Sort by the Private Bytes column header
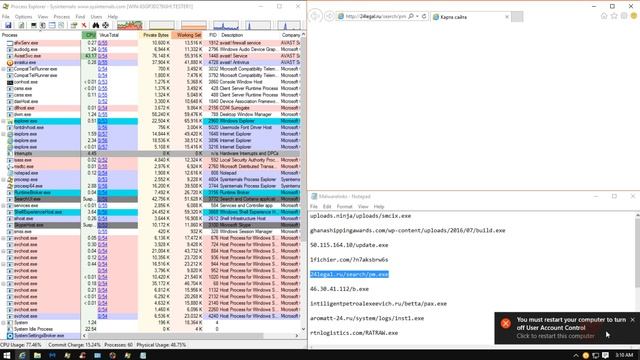640x360 pixels. point(155,35)
